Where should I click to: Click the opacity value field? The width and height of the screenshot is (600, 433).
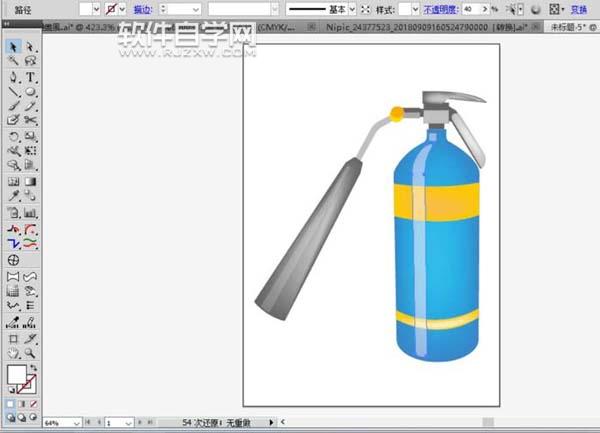(x=471, y=9)
